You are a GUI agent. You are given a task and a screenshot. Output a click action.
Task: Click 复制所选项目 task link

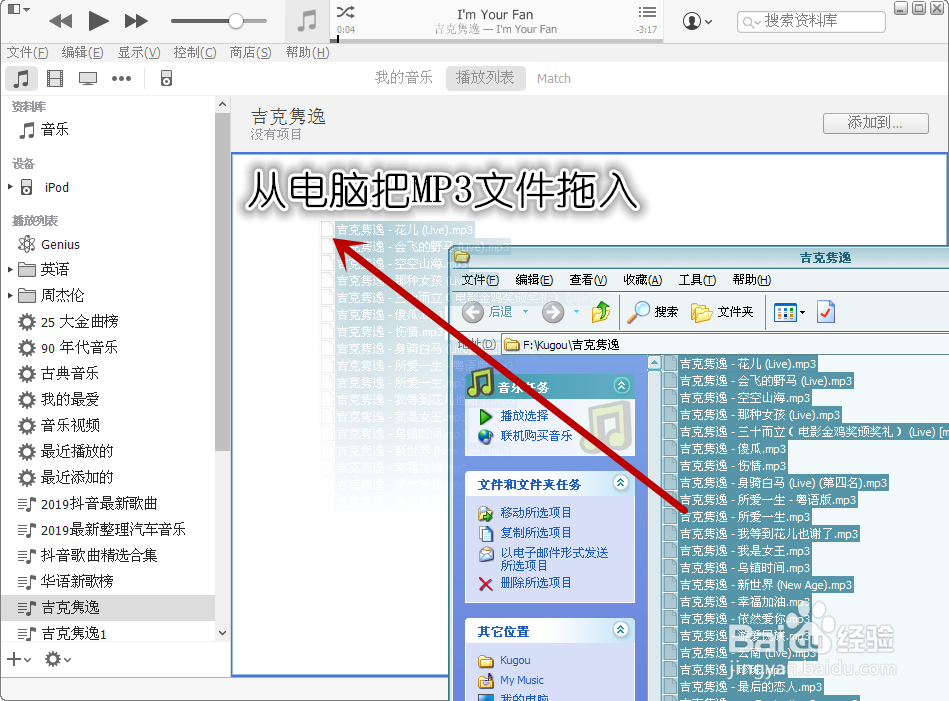pyautogui.click(x=536, y=533)
